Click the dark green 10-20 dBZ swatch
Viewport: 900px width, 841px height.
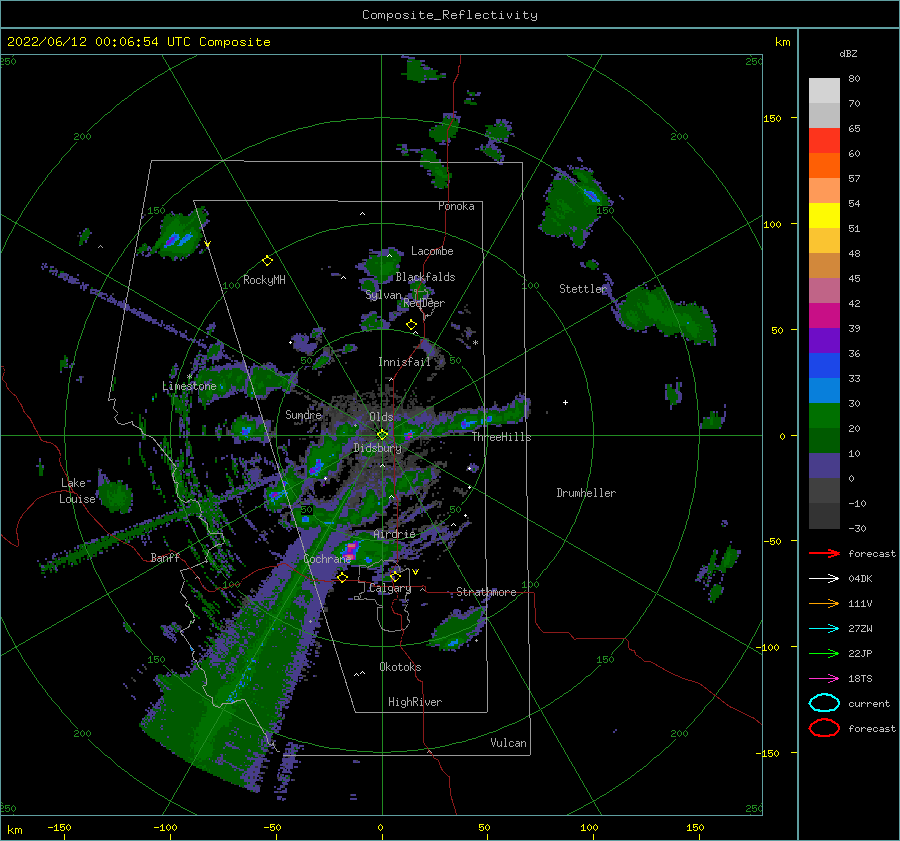coord(824,440)
